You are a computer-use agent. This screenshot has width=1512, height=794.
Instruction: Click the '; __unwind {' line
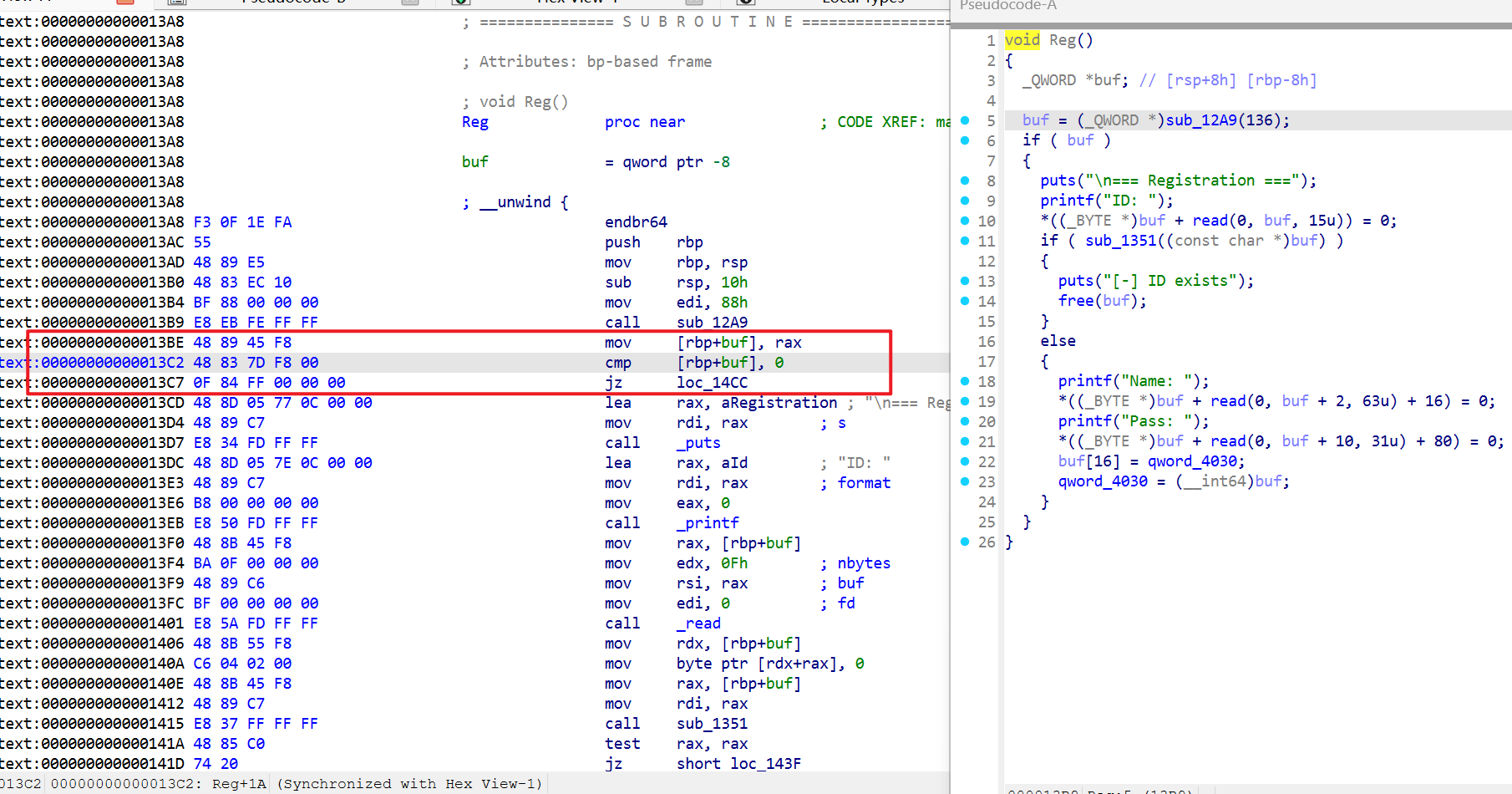[515, 202]
